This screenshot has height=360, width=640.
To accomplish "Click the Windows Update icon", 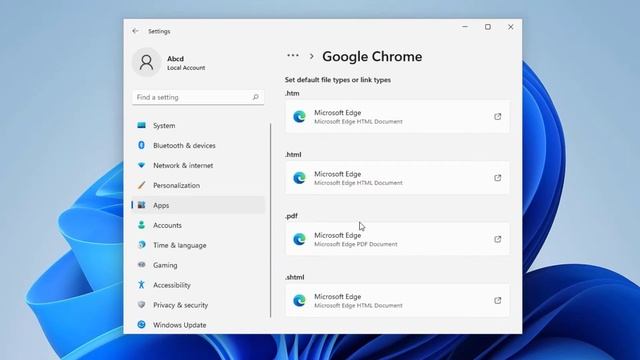I will (x=141, y=324).
